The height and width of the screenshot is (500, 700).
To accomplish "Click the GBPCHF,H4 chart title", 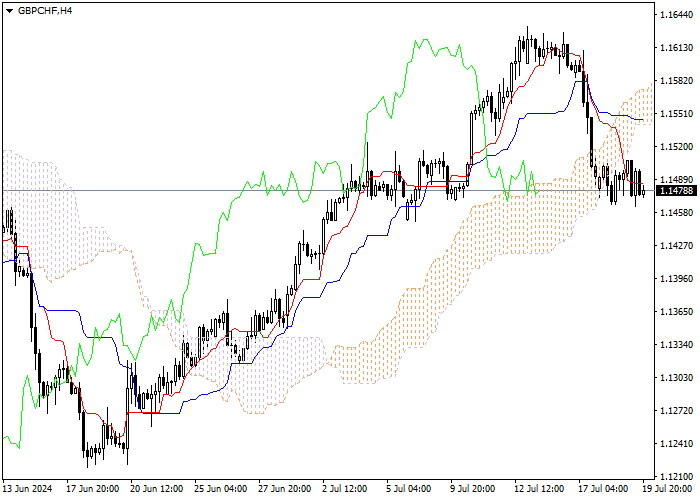I will 45,11.
